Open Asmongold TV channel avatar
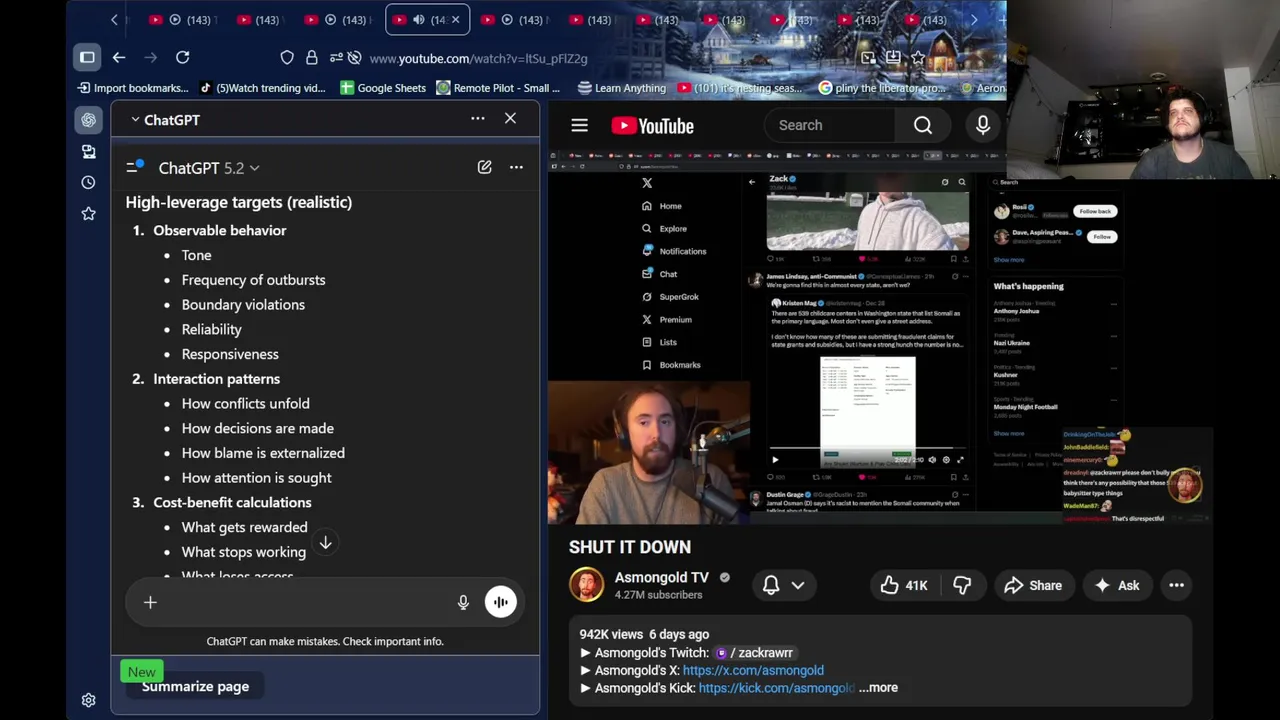The image size is (1280, 720). pos(587,585)
